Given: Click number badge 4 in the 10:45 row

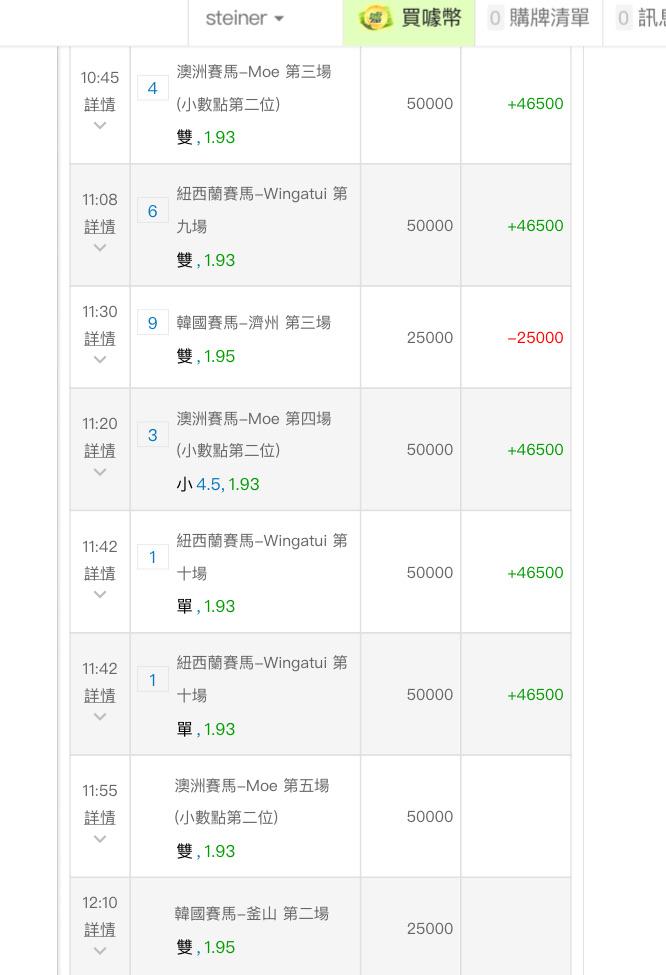Looking at the screenshot, I should coord(152,88).
